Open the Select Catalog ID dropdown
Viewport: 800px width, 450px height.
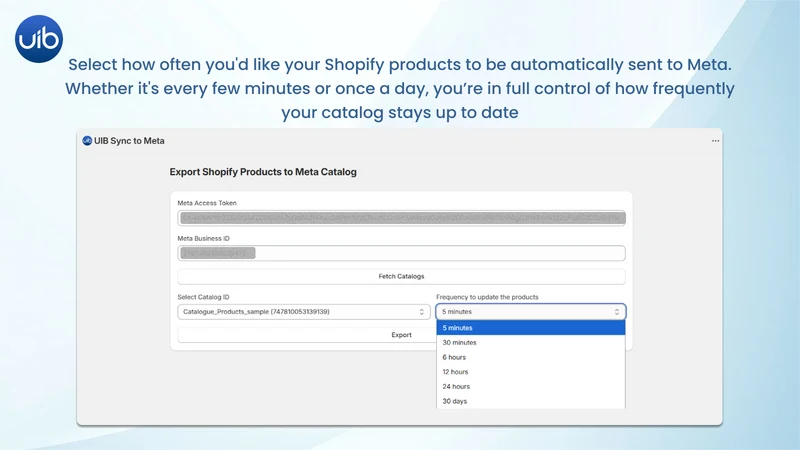(x=304, y=312)
